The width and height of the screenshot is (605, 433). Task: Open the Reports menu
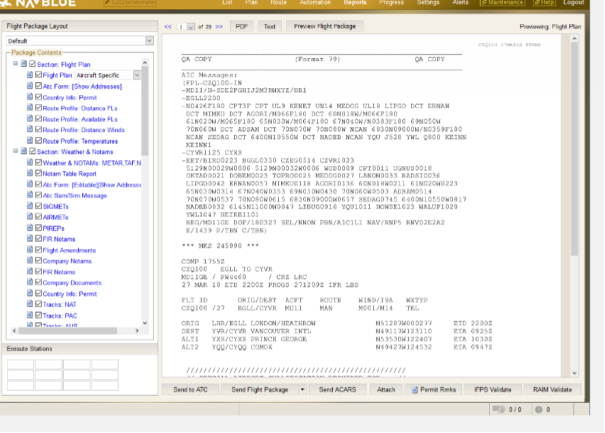click(x=355, y=3)
